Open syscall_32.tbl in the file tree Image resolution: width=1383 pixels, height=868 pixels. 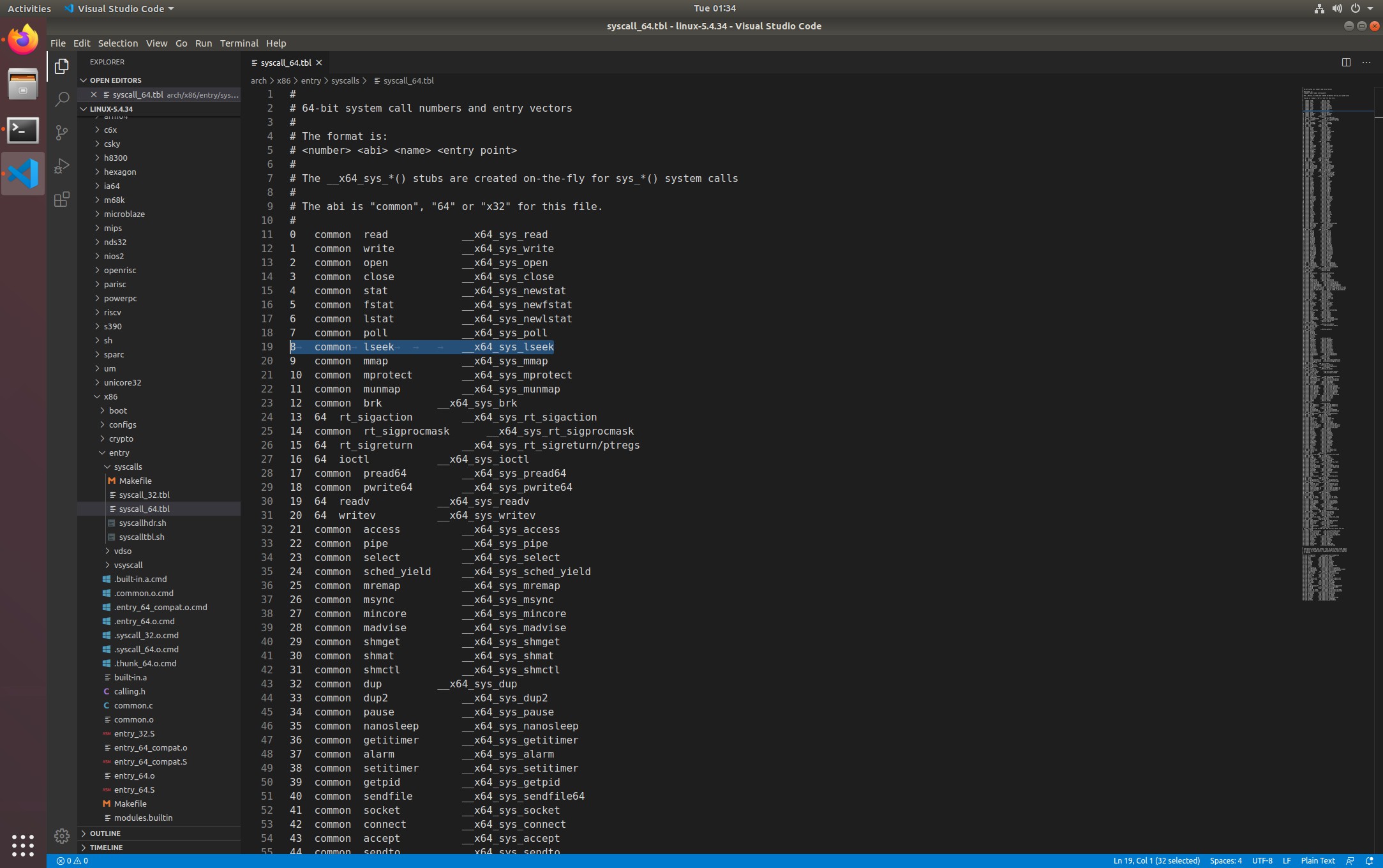click(x=159, y=495)
